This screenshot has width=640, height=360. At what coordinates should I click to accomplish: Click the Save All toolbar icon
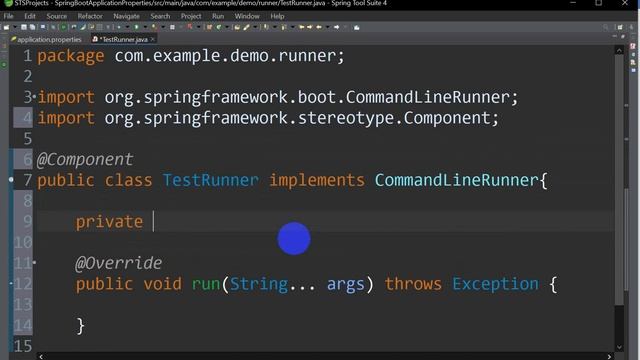pyautogui.click(x=32, y=27)
